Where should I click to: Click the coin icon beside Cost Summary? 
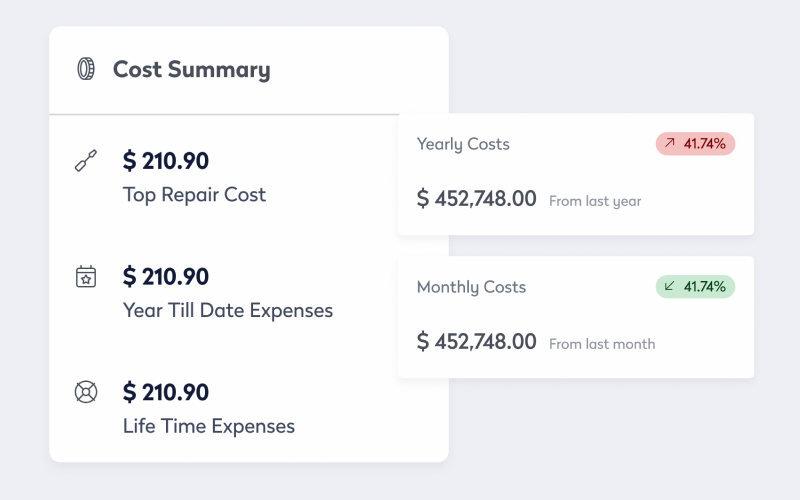(x=86, y=69)
